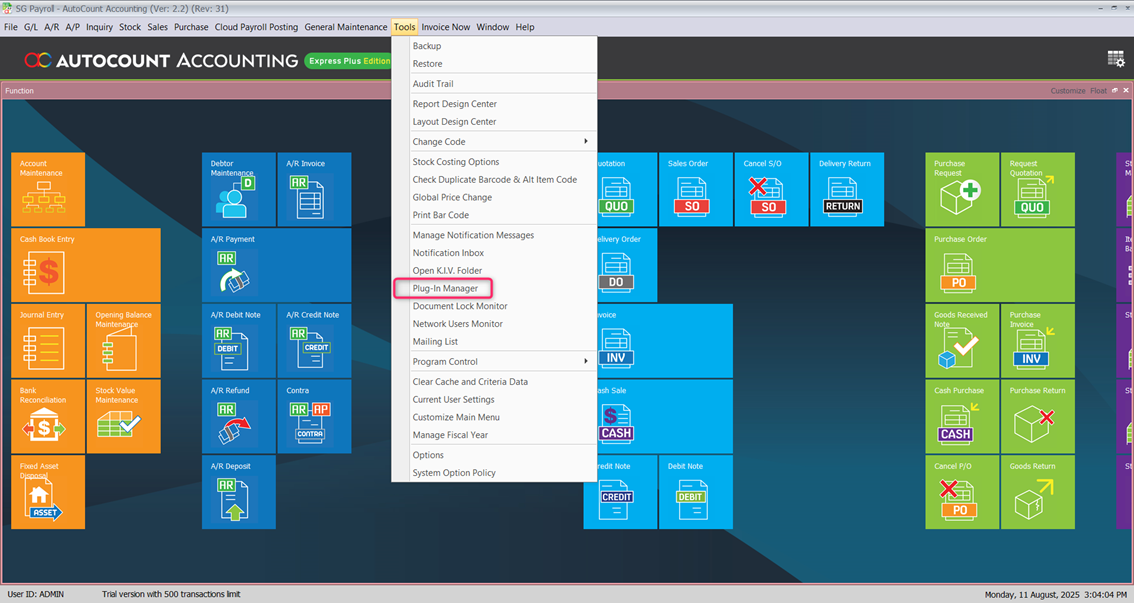This screenshot has width=1134, height=603.
Task: Open the Purchase Request tile
Action: (x=962, y=189)
